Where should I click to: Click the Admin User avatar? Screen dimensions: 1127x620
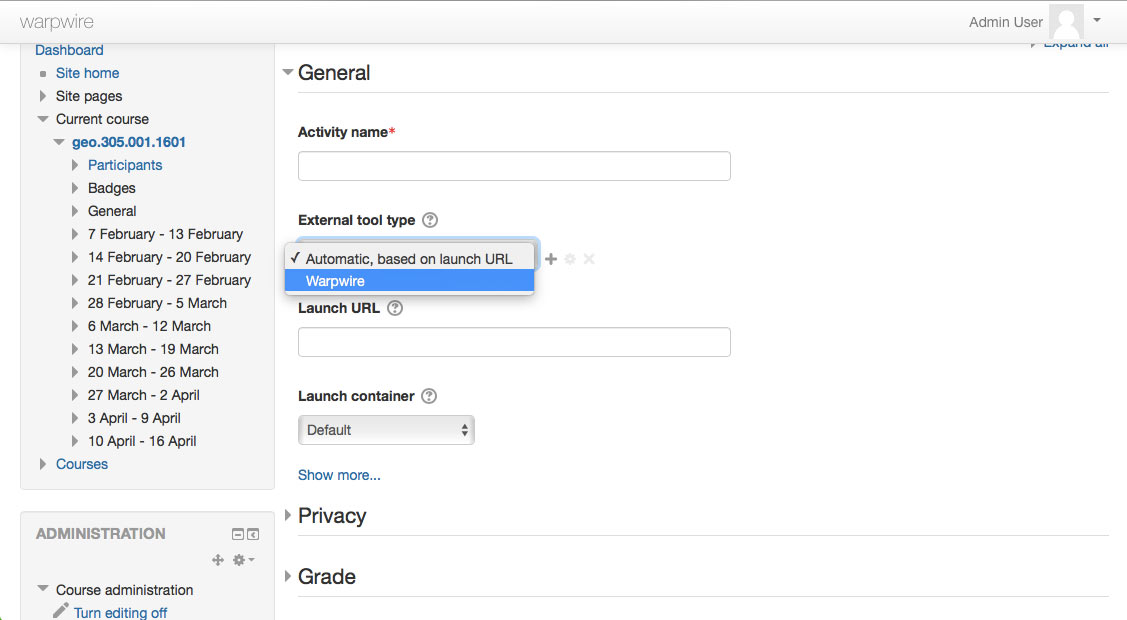[x=1066, y=22]
